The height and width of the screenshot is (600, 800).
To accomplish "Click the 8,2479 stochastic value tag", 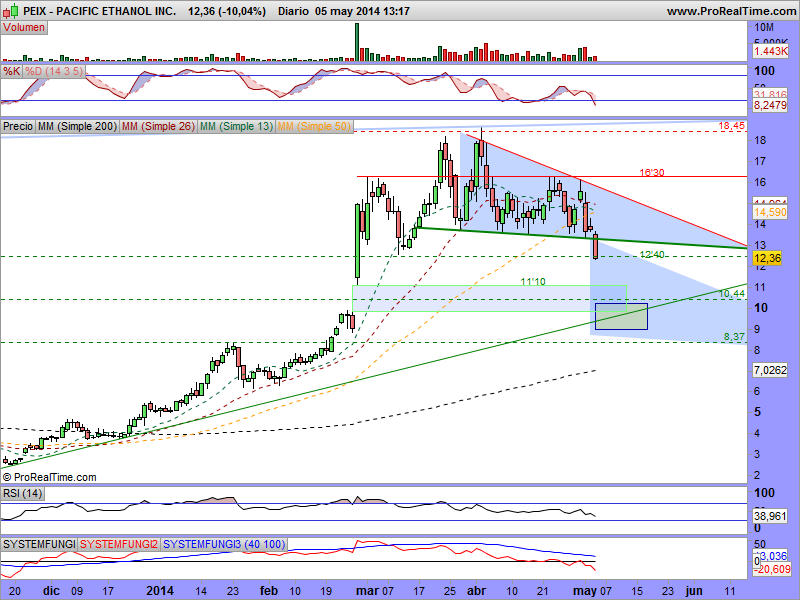I will [x=770, y=106].
